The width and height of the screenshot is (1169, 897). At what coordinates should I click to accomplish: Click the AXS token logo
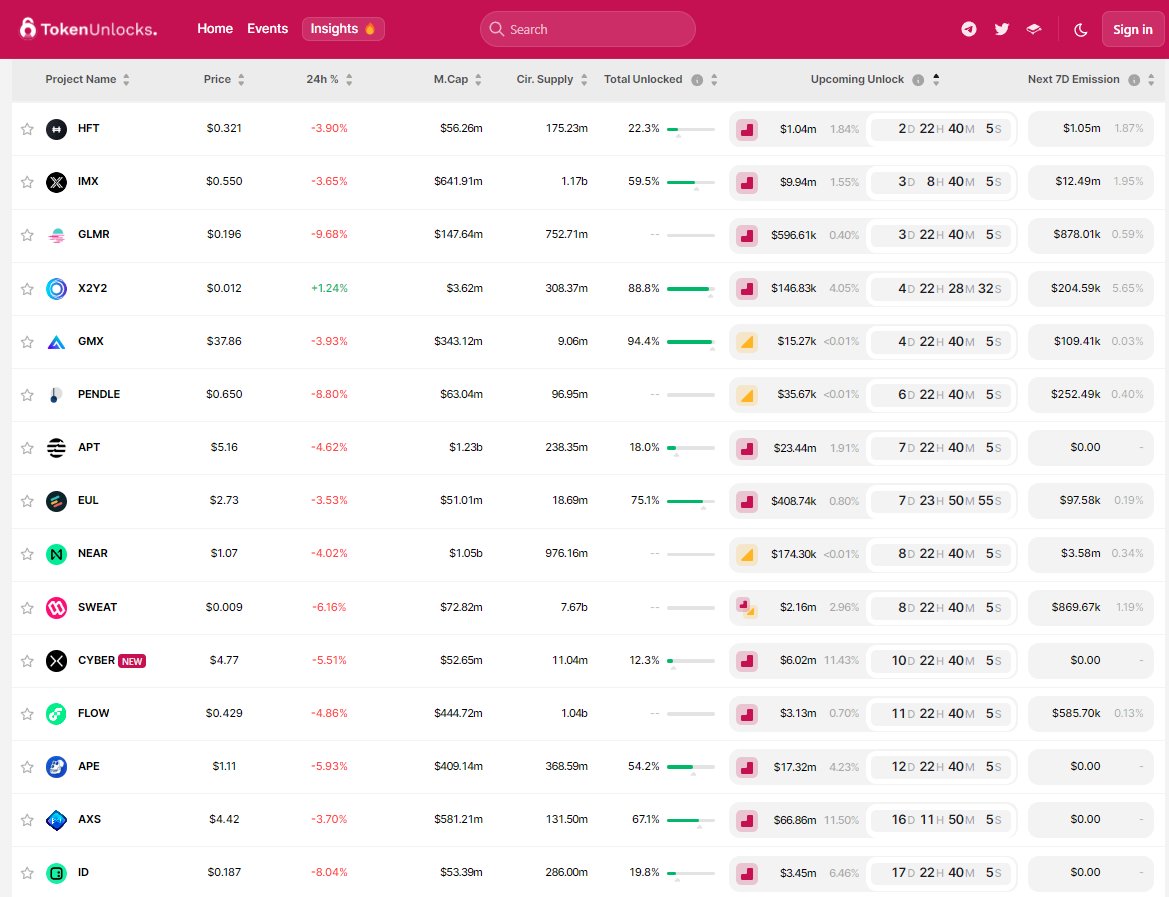point(57,820)
